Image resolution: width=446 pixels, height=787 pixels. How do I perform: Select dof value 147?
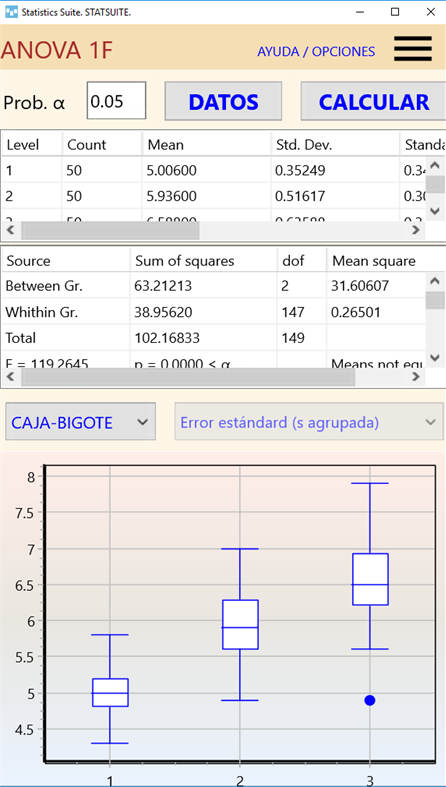coord(293,313)
